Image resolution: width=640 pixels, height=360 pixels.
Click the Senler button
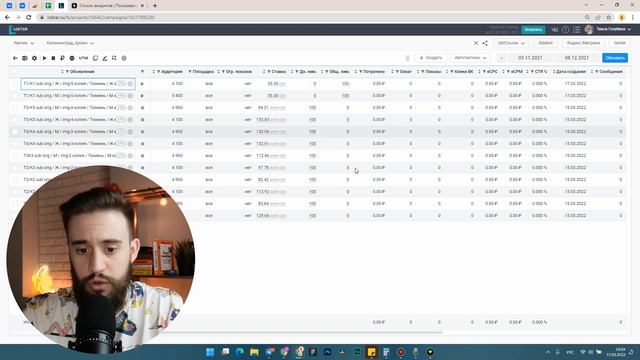tap(620, 43)
